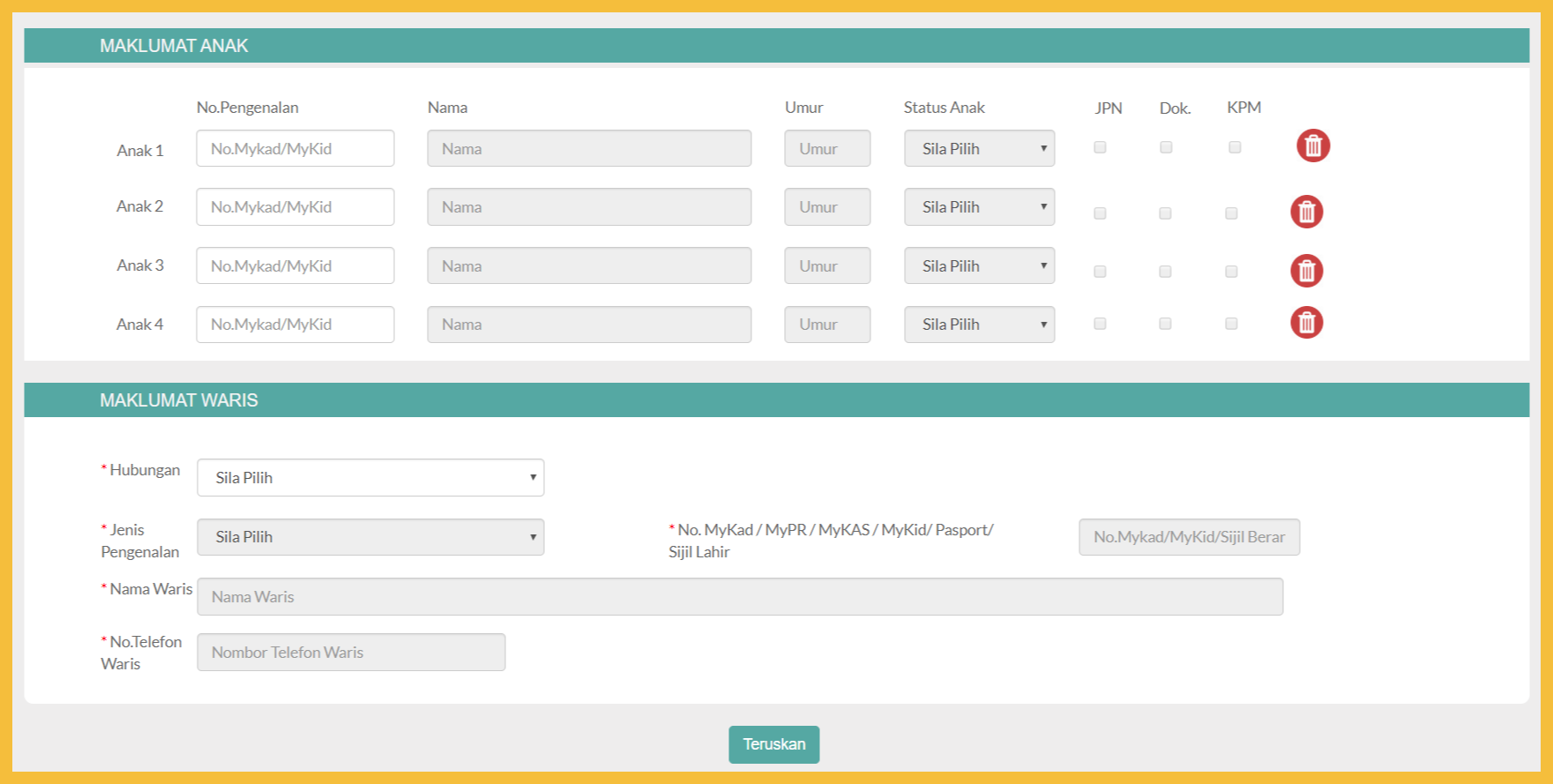Click the trash icon for Anak 2
Screen dimensions: 1553x784
click(1306, 212)
